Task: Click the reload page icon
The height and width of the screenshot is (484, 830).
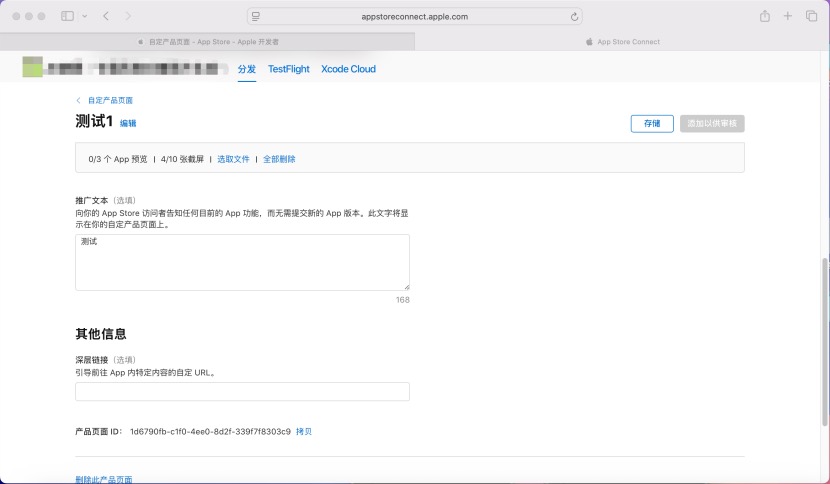Action: (574, 17)
